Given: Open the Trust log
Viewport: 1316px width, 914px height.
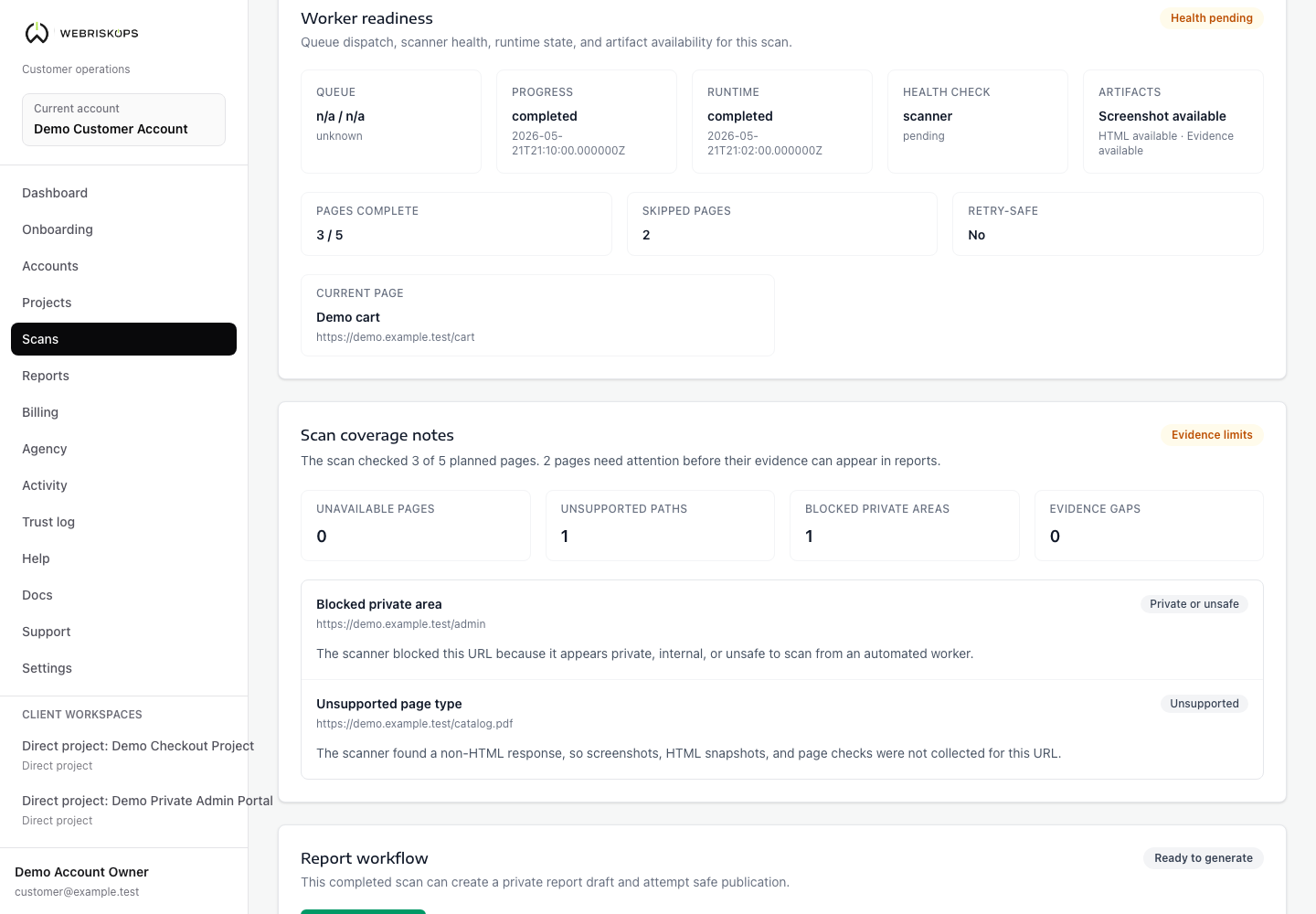Looking at the screenshot, I should tap(123, 522).
